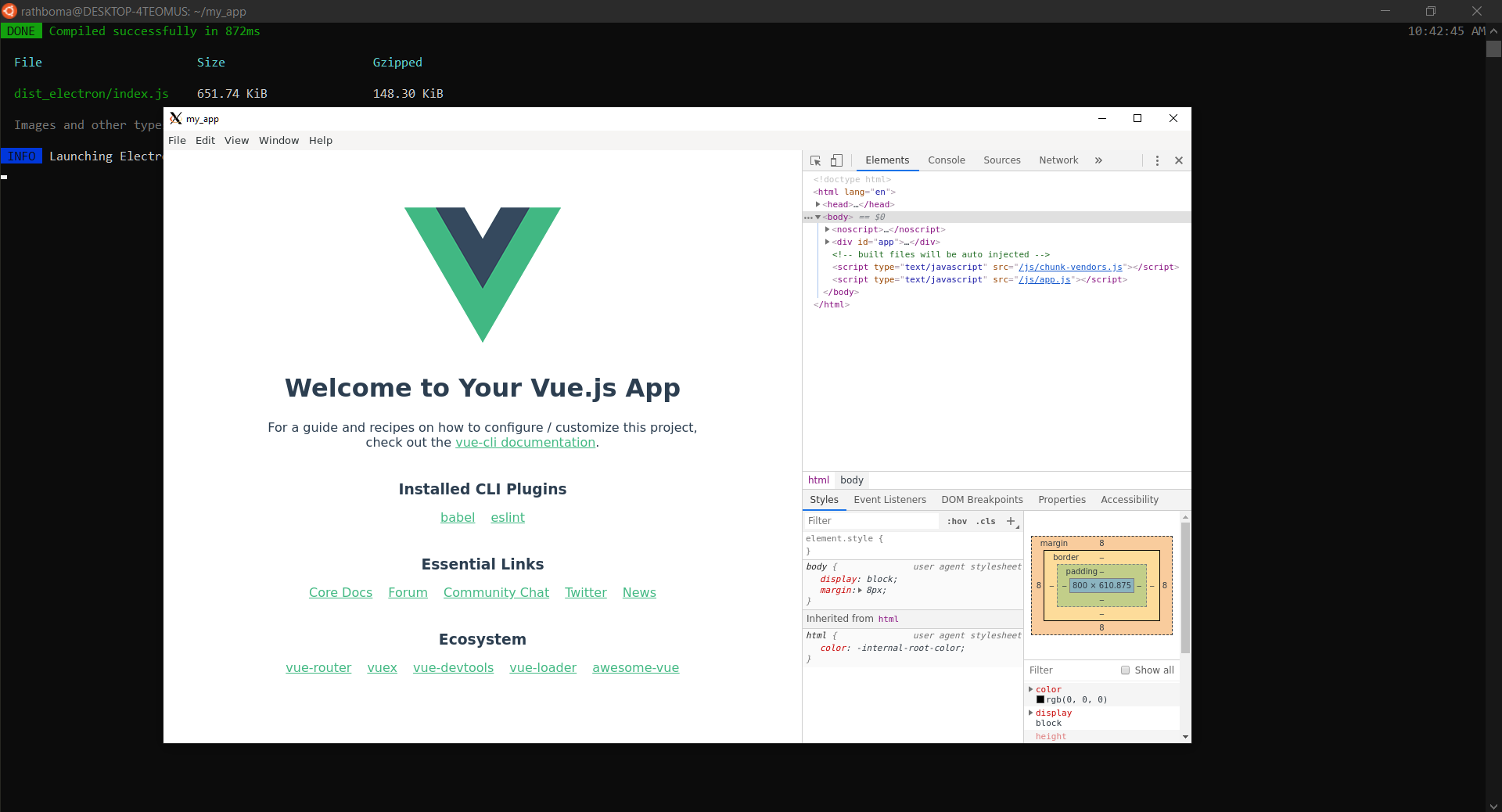The image size is (1502, 812).
Task: Open the /js/app.js source link
Action: click(x=1044, y=280)
